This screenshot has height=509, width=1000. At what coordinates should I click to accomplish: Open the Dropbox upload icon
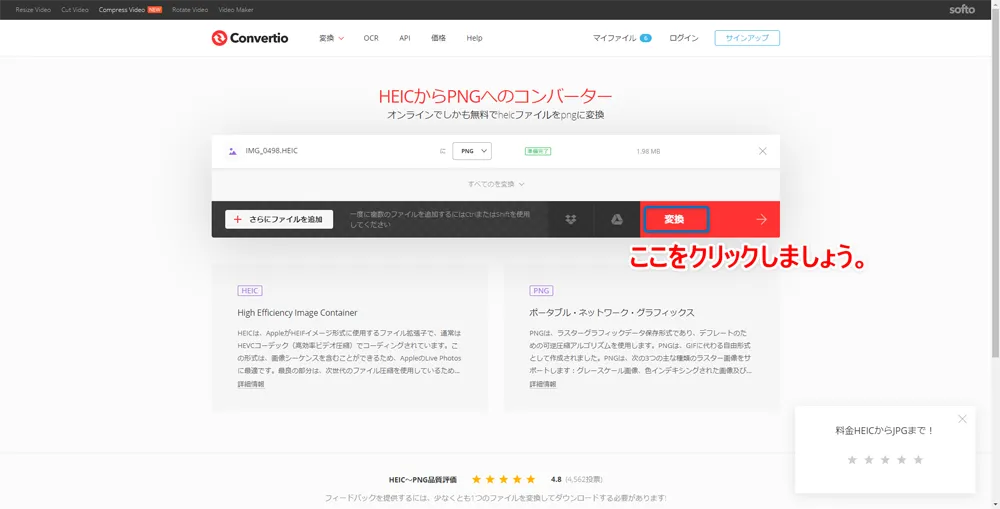click(571, 219)
